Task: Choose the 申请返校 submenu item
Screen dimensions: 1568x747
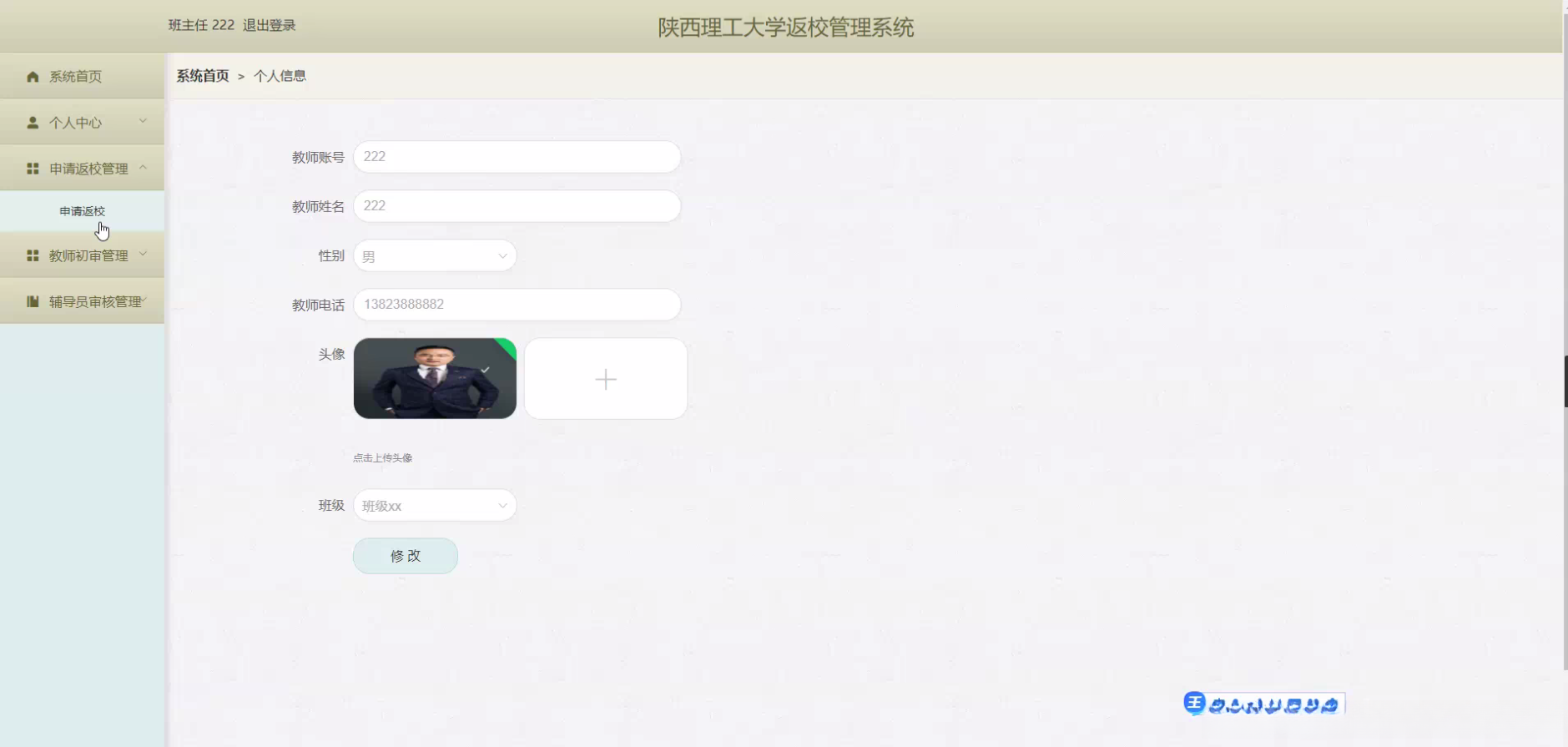Action: pyautogui.click(x=82, y=211)
